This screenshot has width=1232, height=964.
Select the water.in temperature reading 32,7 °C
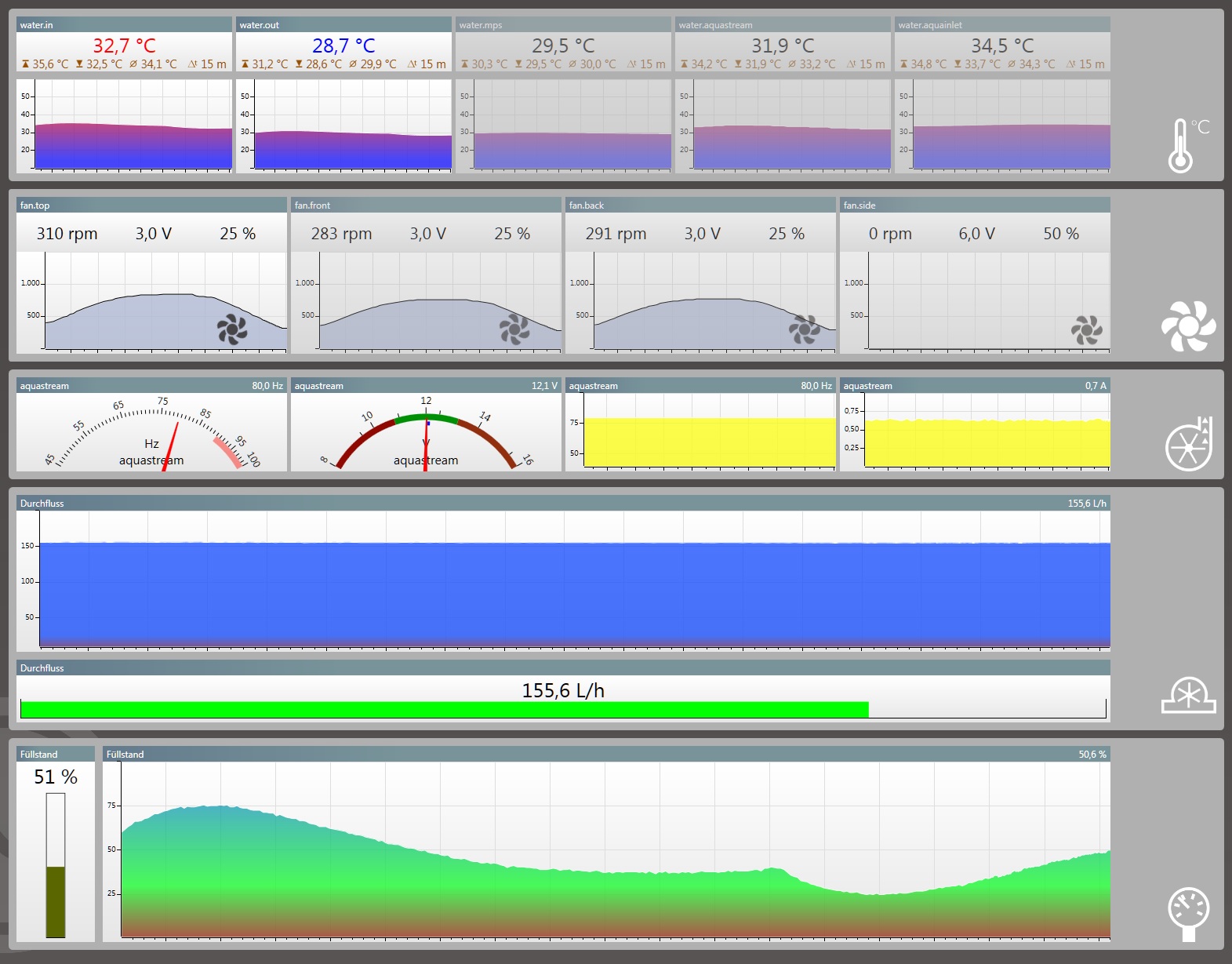pos(124,45)
